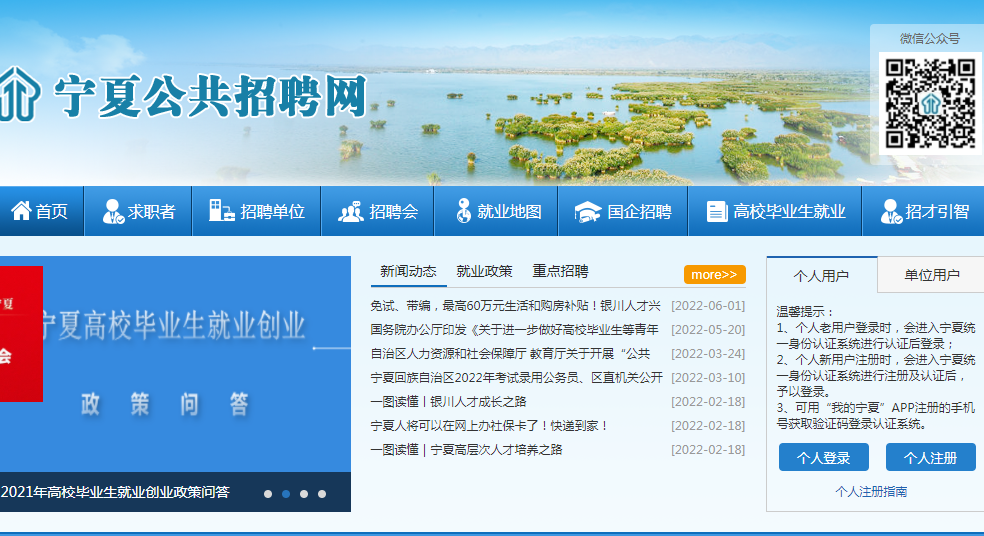Switch to the 单位用户 tab
The image size is (984, 536).
[931, 275]
